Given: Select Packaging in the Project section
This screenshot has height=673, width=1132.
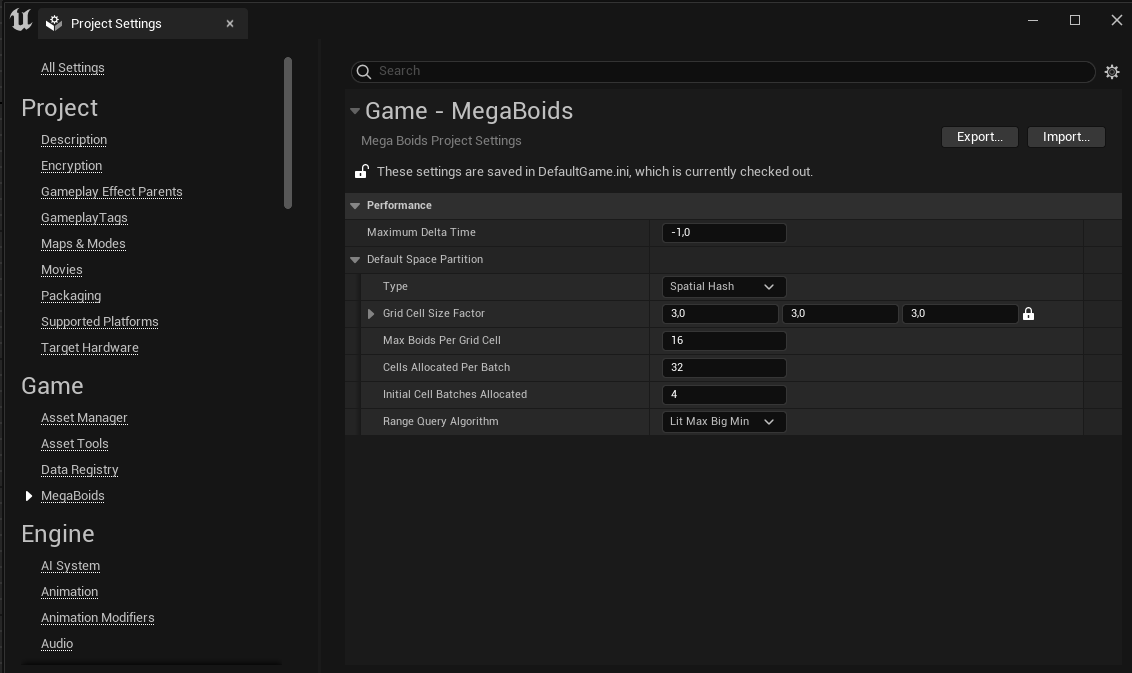Looking at the screenshot, I should [71, 295].
